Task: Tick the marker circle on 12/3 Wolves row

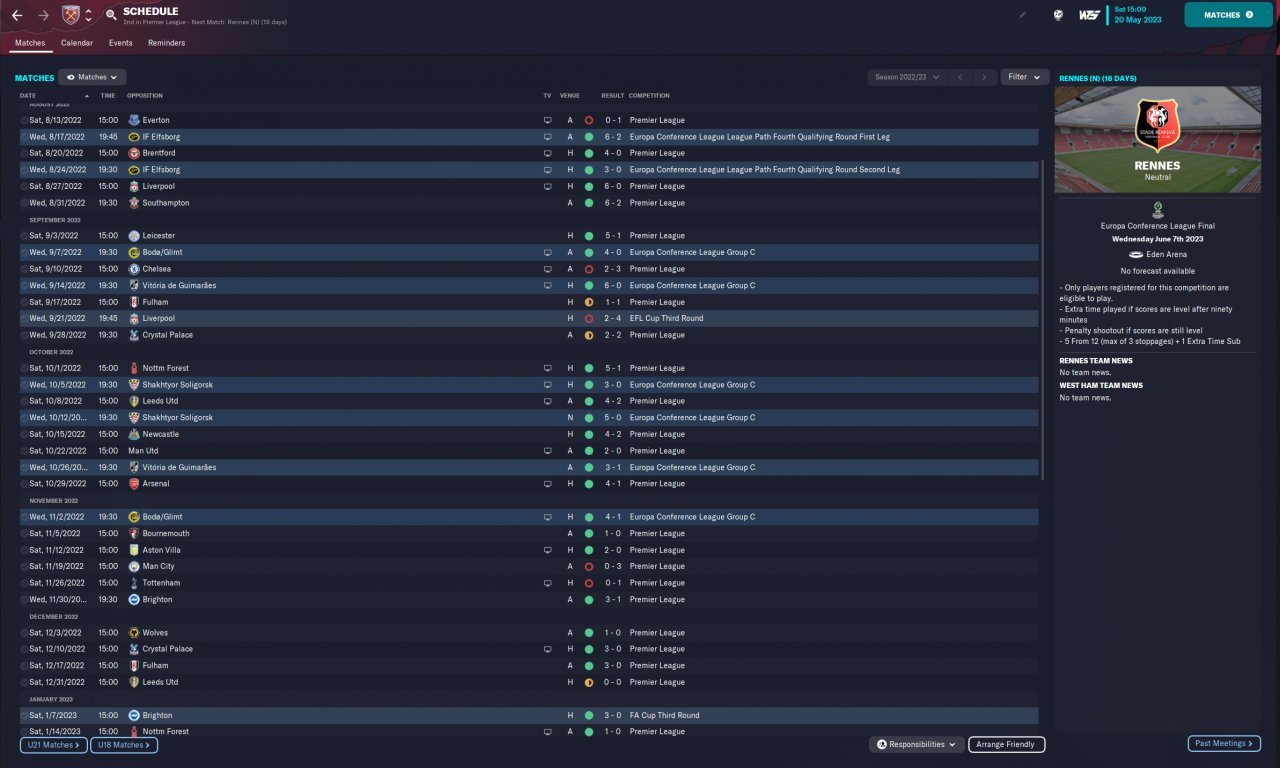Action: point(24,633)
